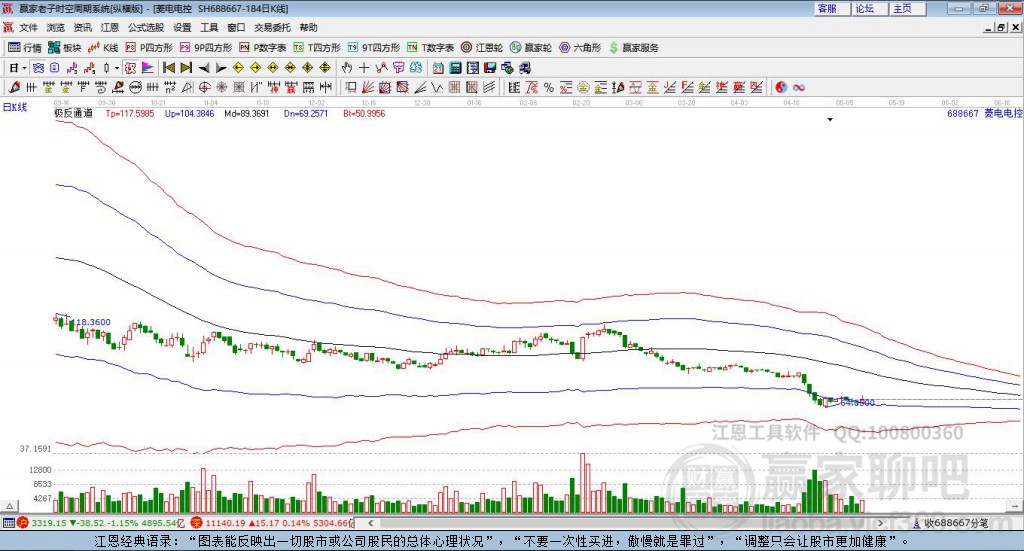Click the floppy disk save icon
1024x551 pixels.
[490, 68]
